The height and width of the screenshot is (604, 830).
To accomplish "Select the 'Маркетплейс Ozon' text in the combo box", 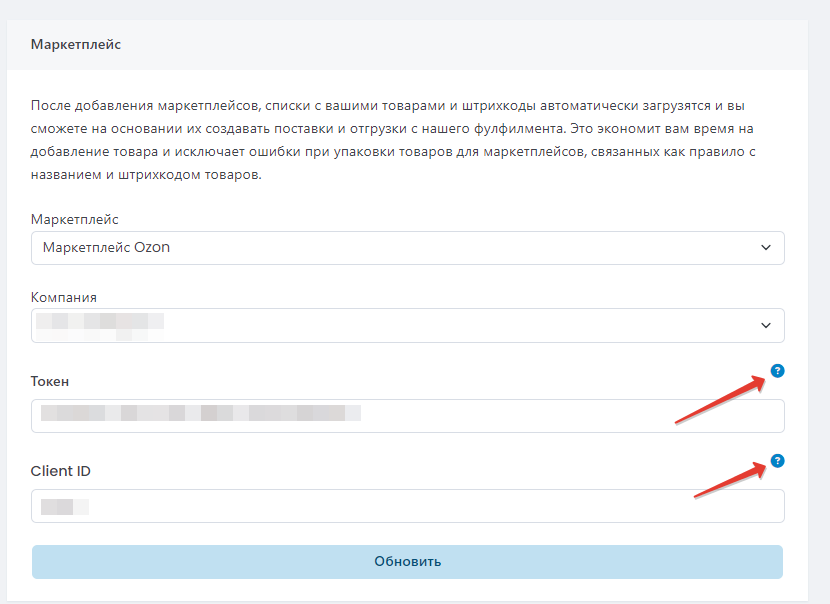I will click(106, 248).
